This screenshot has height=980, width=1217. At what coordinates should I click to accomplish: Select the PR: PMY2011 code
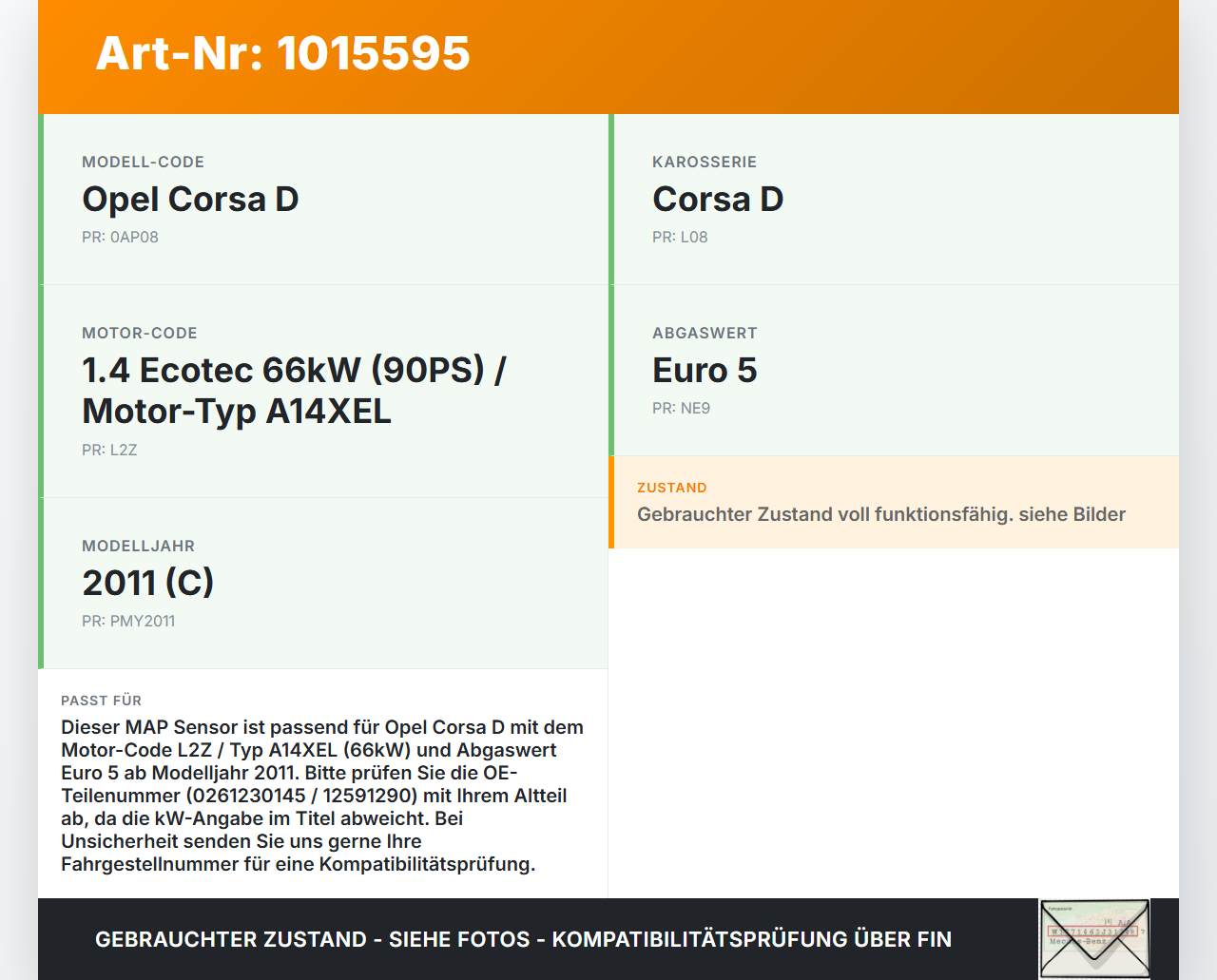pyautogui.click(x=128, y=621)
